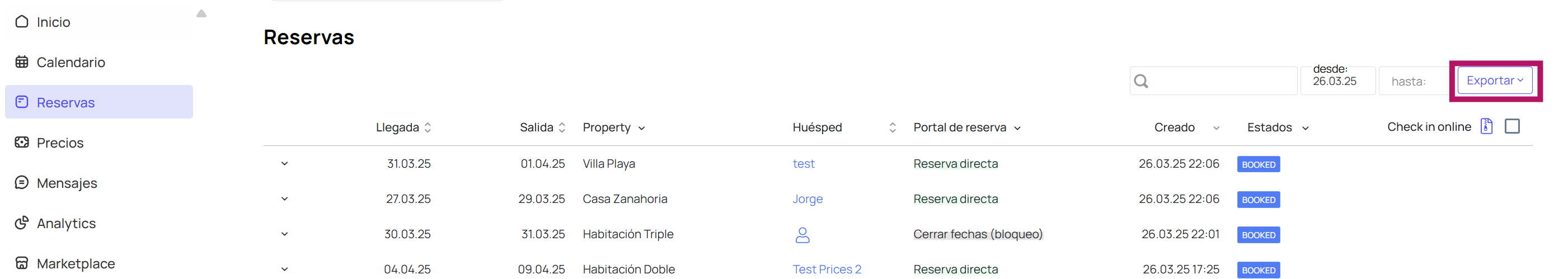Open guest profile icon for Habitación Triple
The image size is (1568, 279).
[x=802, y=235]
